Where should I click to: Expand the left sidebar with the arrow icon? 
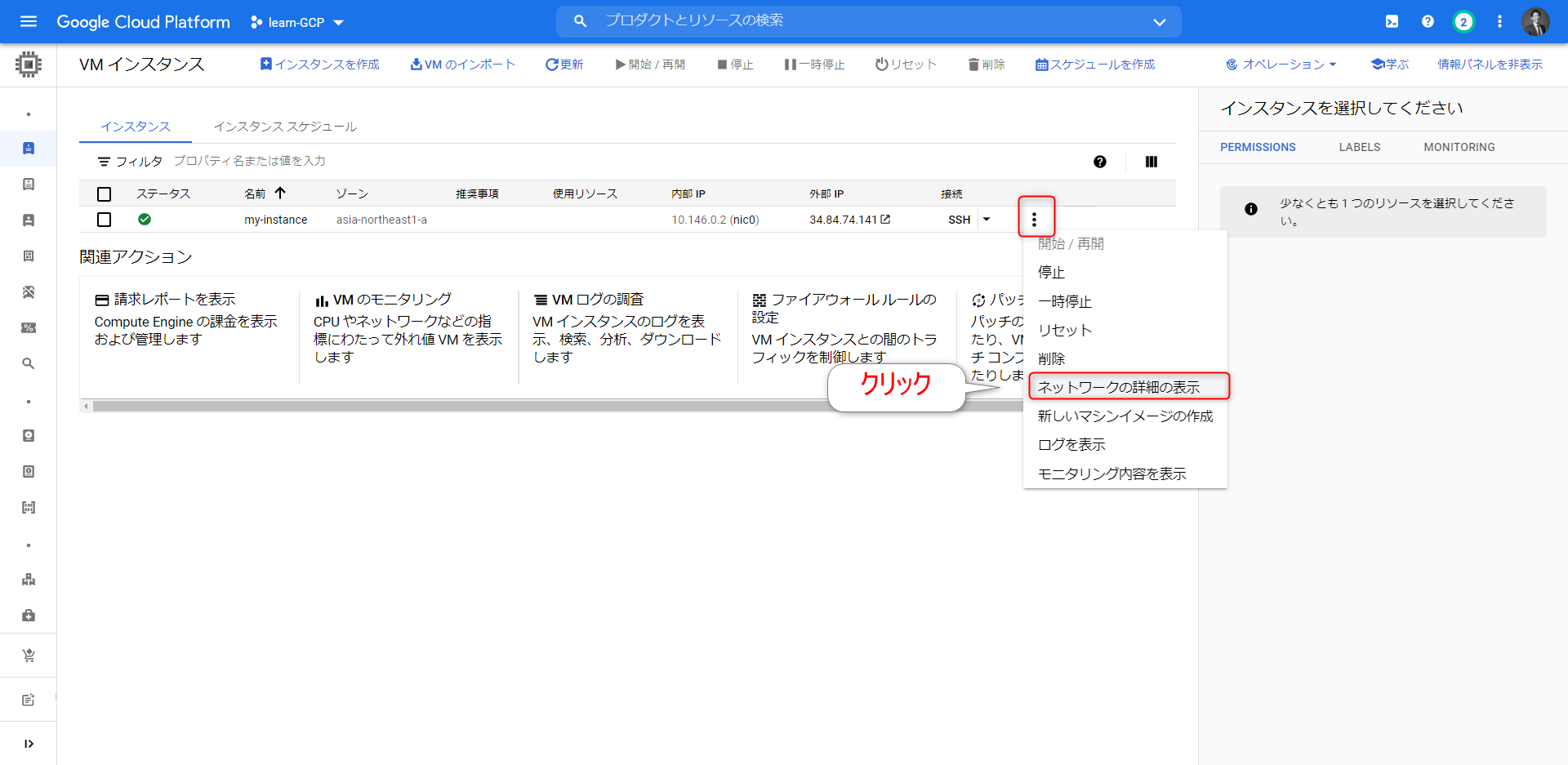(29, 744)
